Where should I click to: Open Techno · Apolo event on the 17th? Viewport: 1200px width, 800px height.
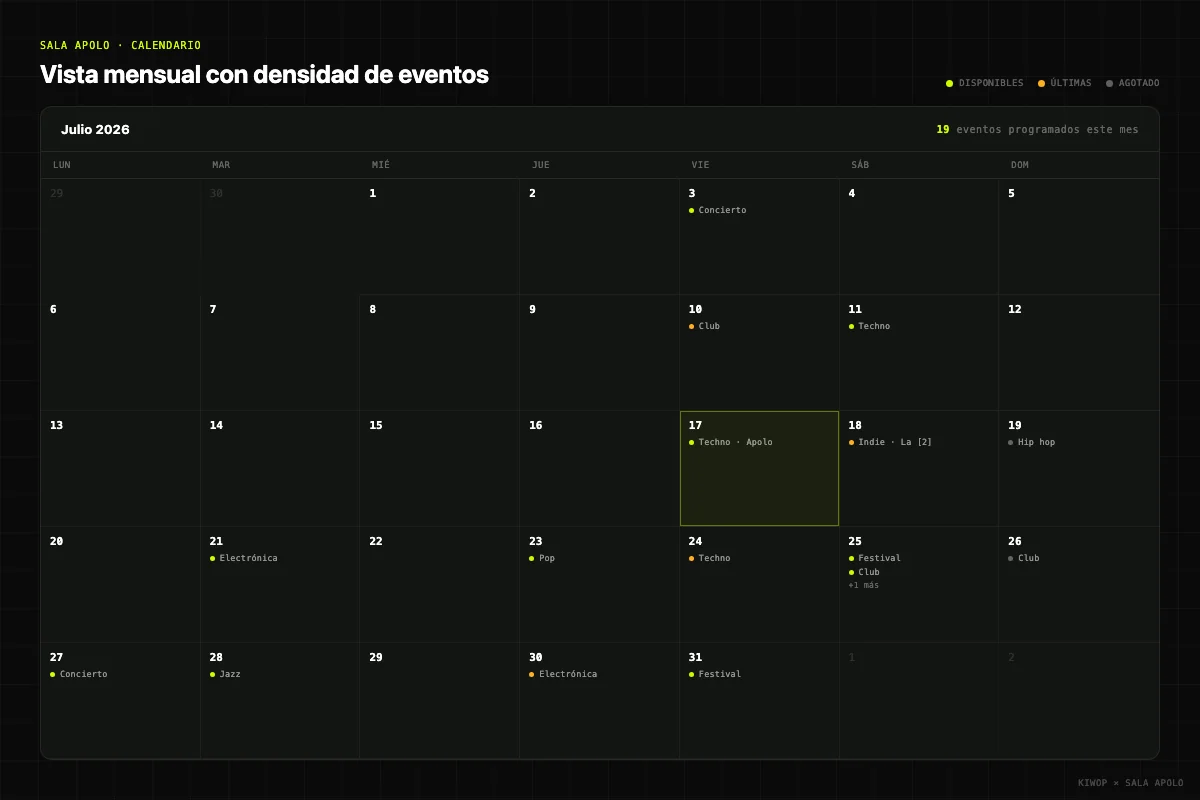click(x=731, y=442)
